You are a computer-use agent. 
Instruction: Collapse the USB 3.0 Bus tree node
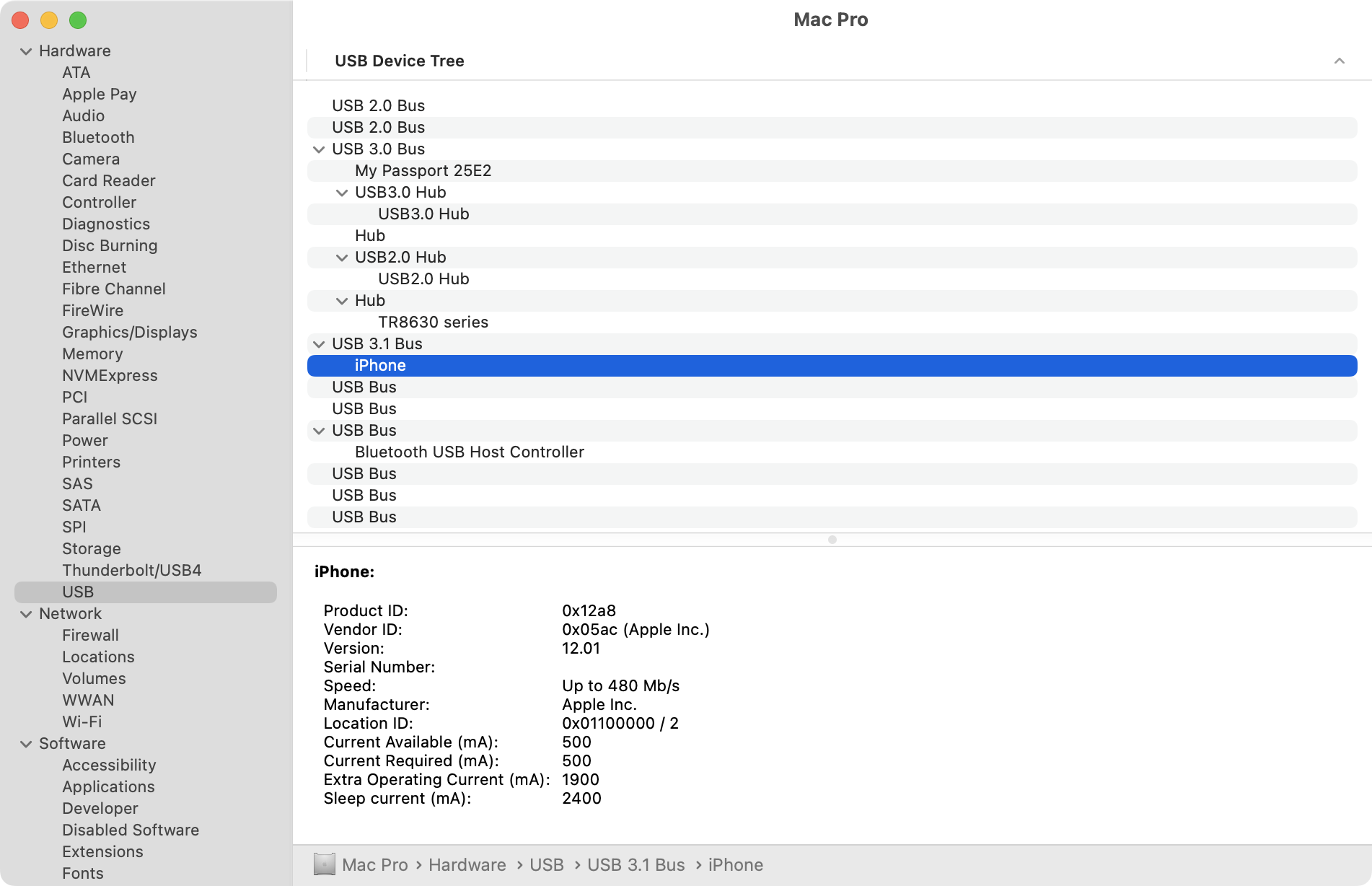tap(319, 149)
